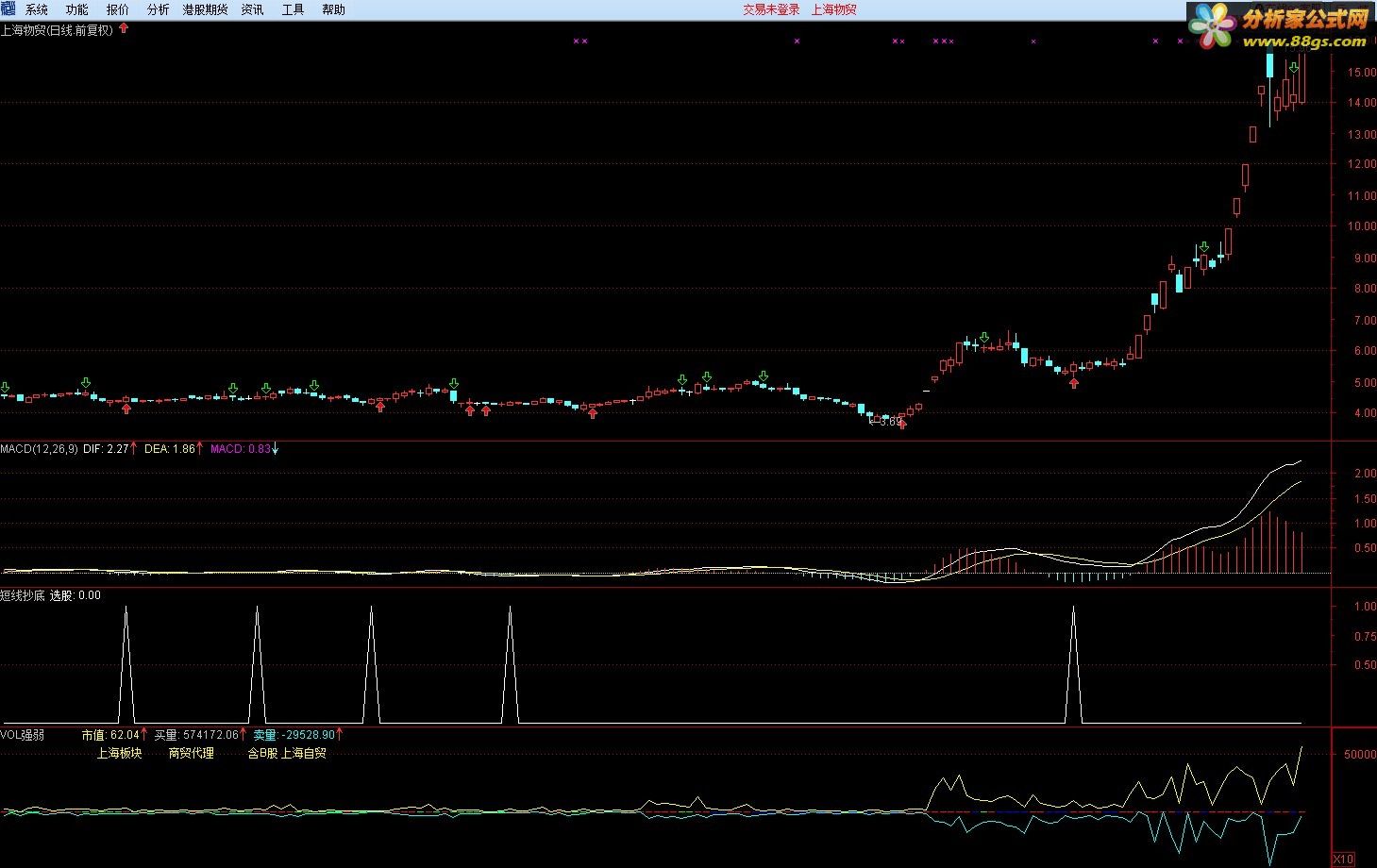
Task: Select the DEA: 1.86 value
Action: click(x=170, y=449)
